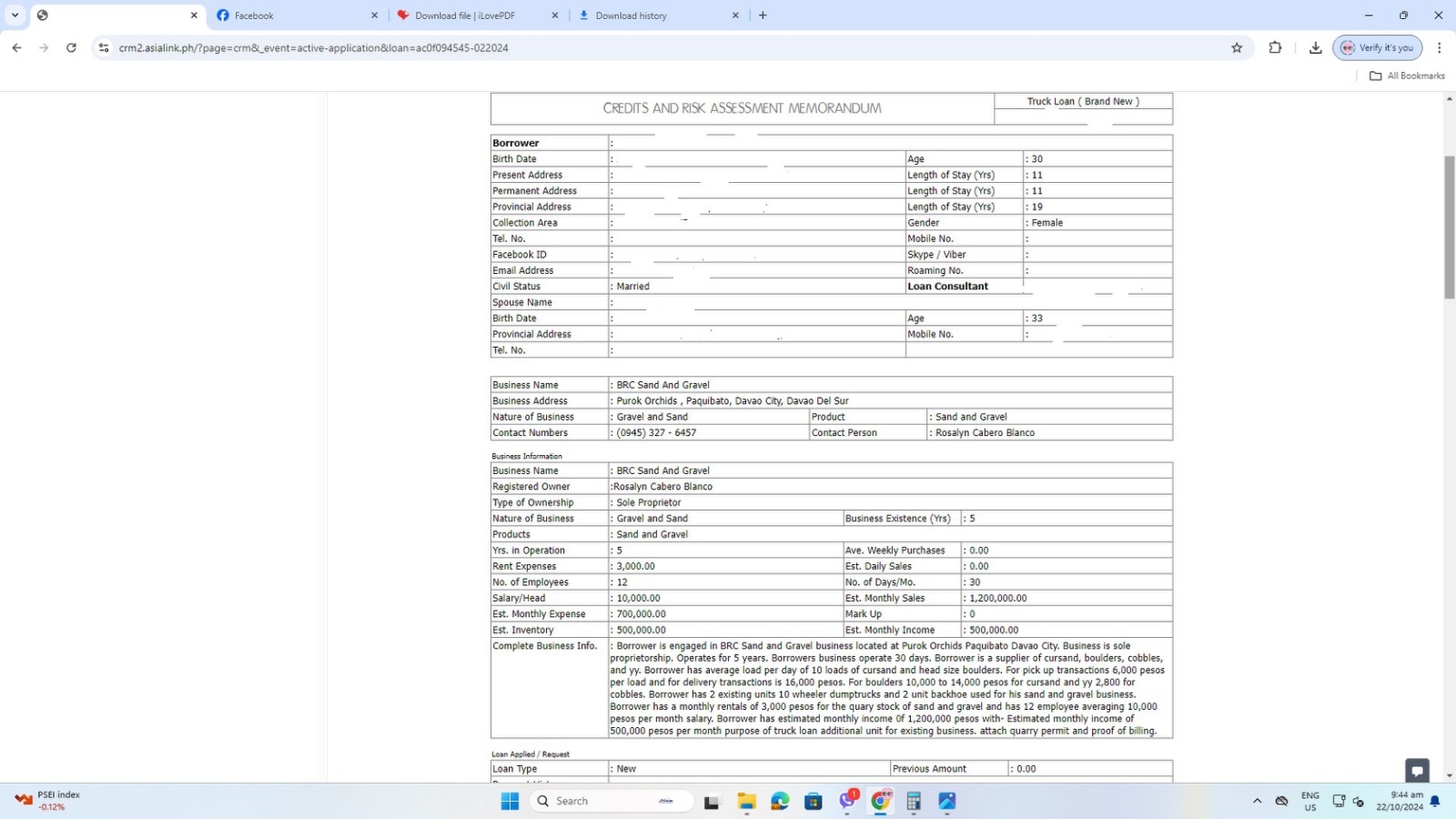Open the OneDrive cloud tray icon
The image size is (1456, 819).
coord(1281,801)
